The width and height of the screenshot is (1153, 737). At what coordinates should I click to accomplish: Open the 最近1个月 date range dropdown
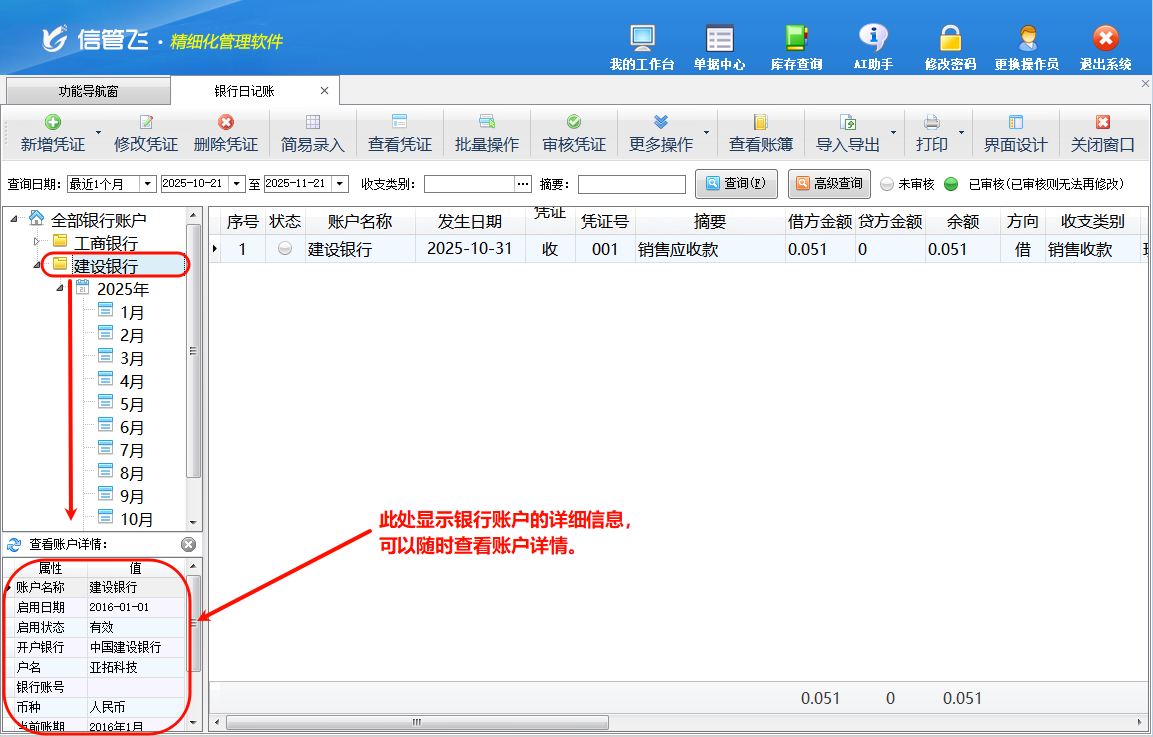point(147,184)
